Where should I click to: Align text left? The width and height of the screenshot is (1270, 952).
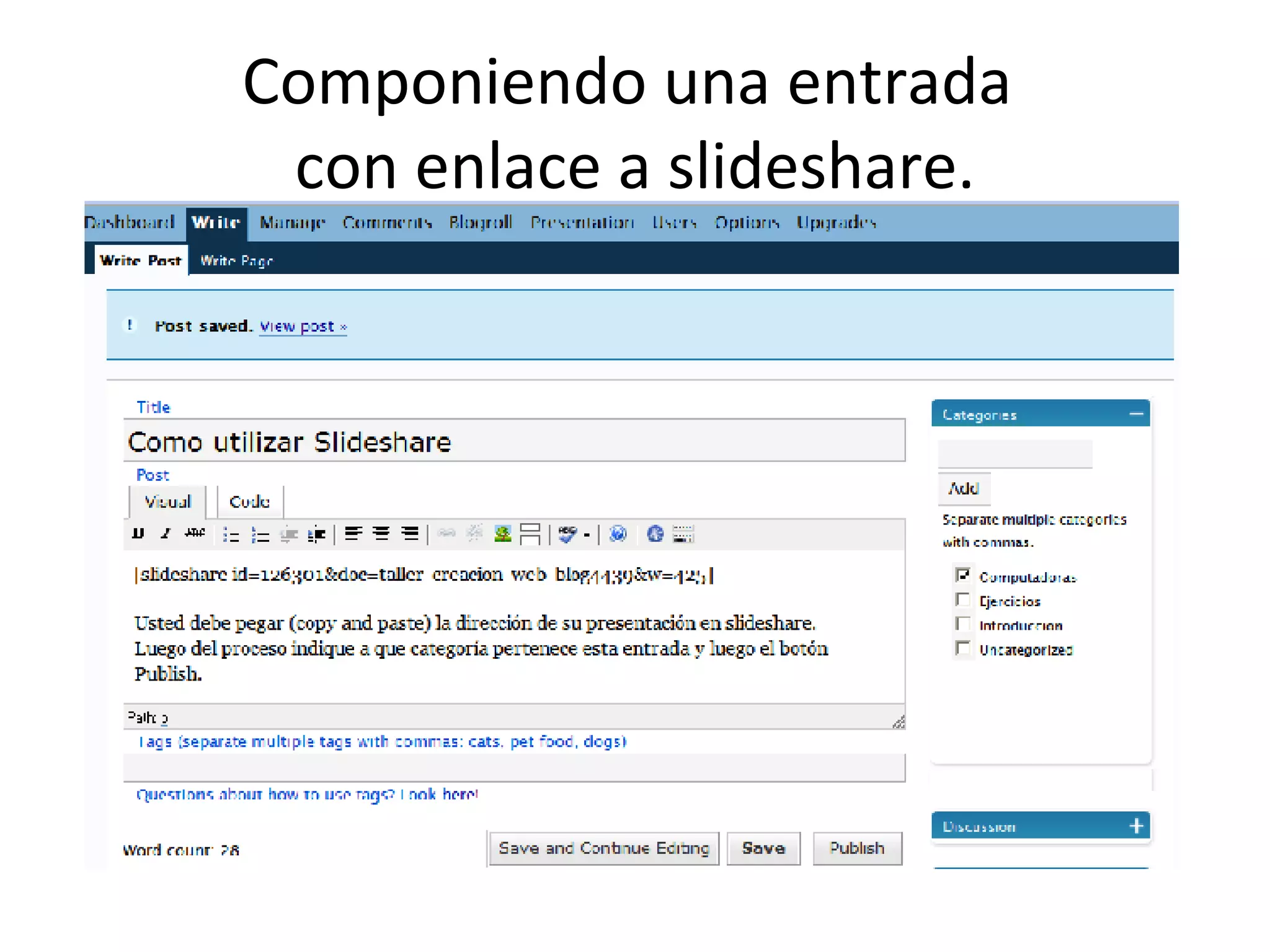(x=353, y=534)
